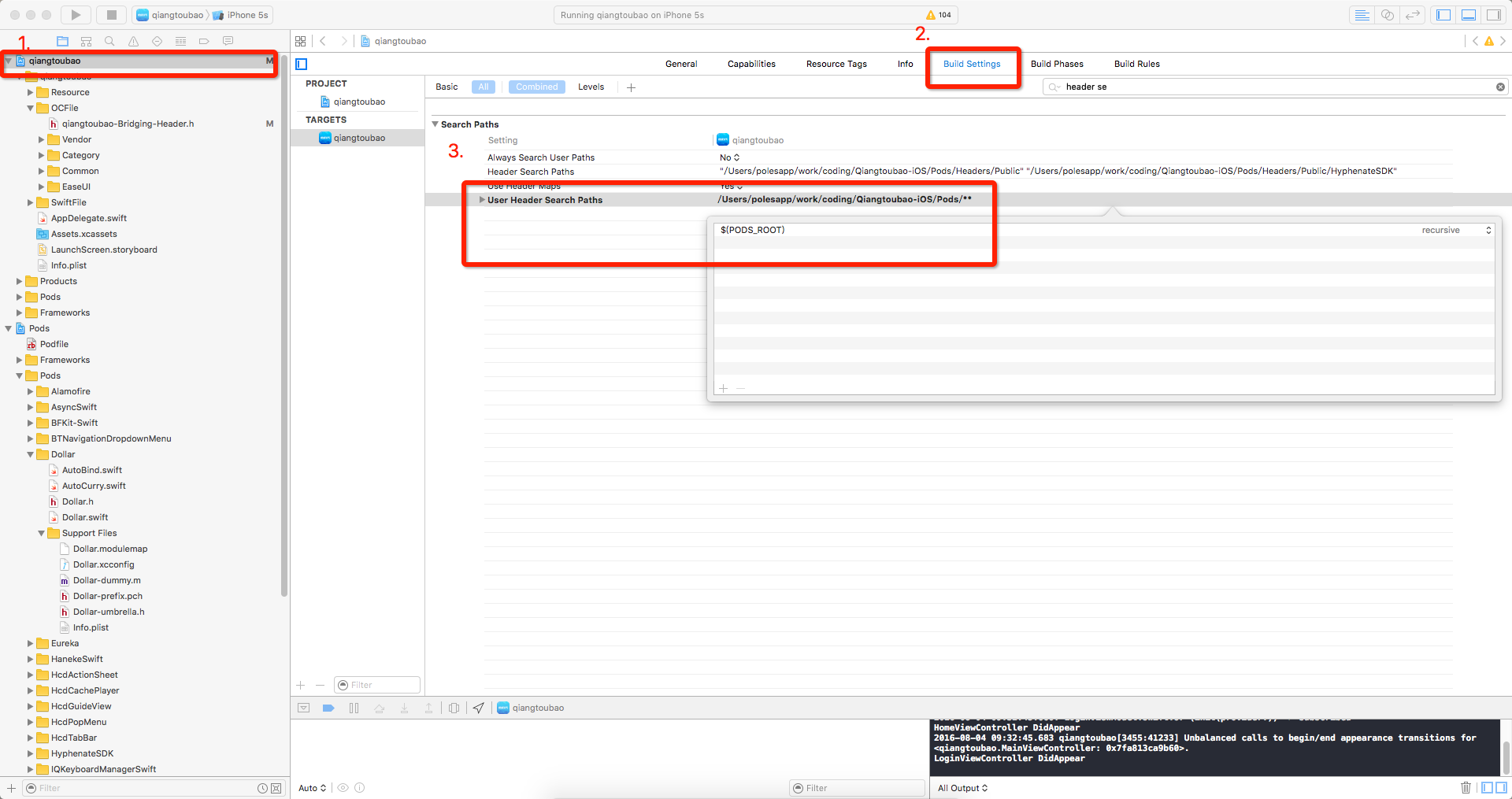Image resolution: width=1512 pixels, height=799 pixels.
Task: Switch to Version editor
Action: point(1414,15)
